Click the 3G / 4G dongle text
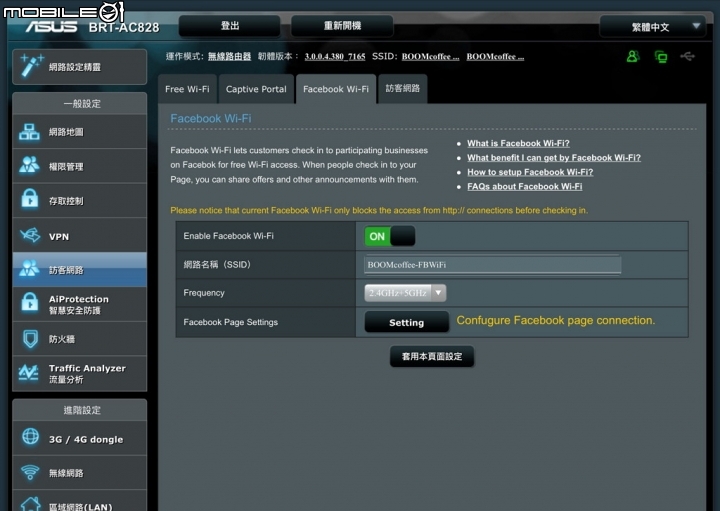Viewport: 720px width, 511px height. click(x=86, y=439)
